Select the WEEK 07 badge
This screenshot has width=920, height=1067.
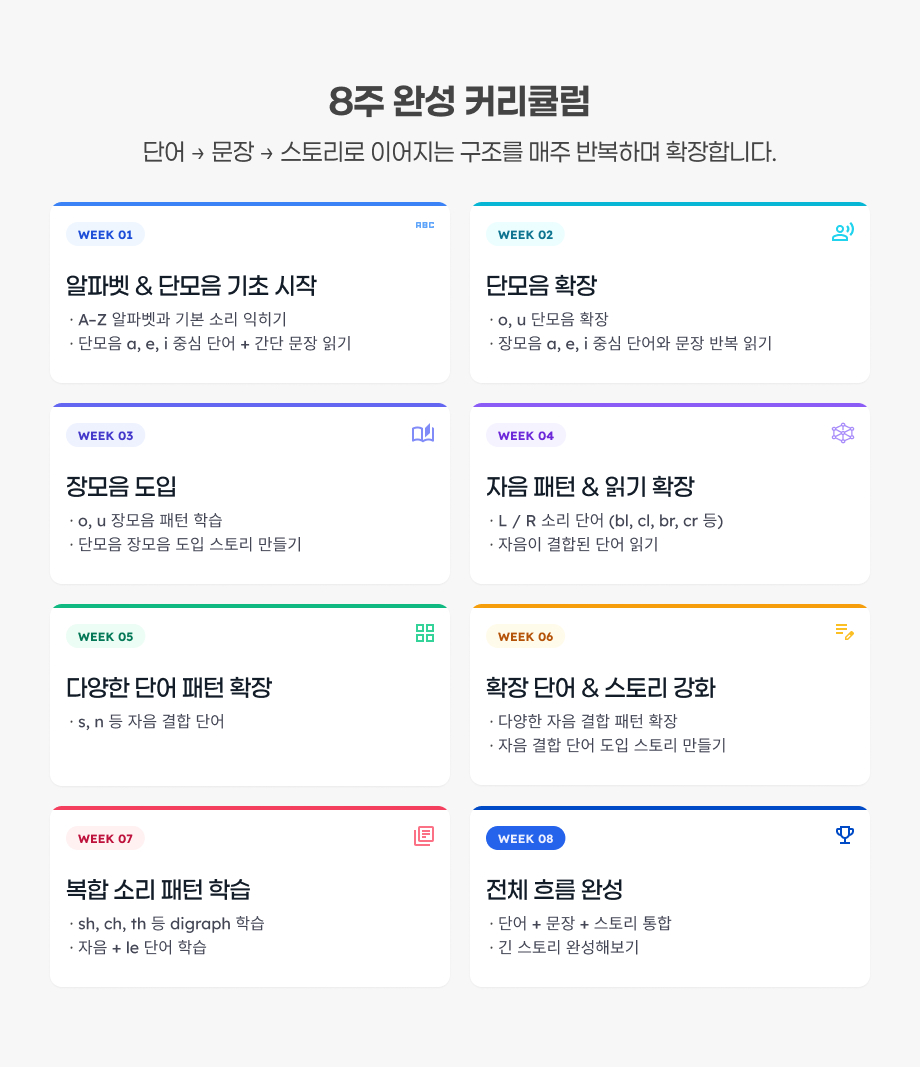click(x=105, y=839)
